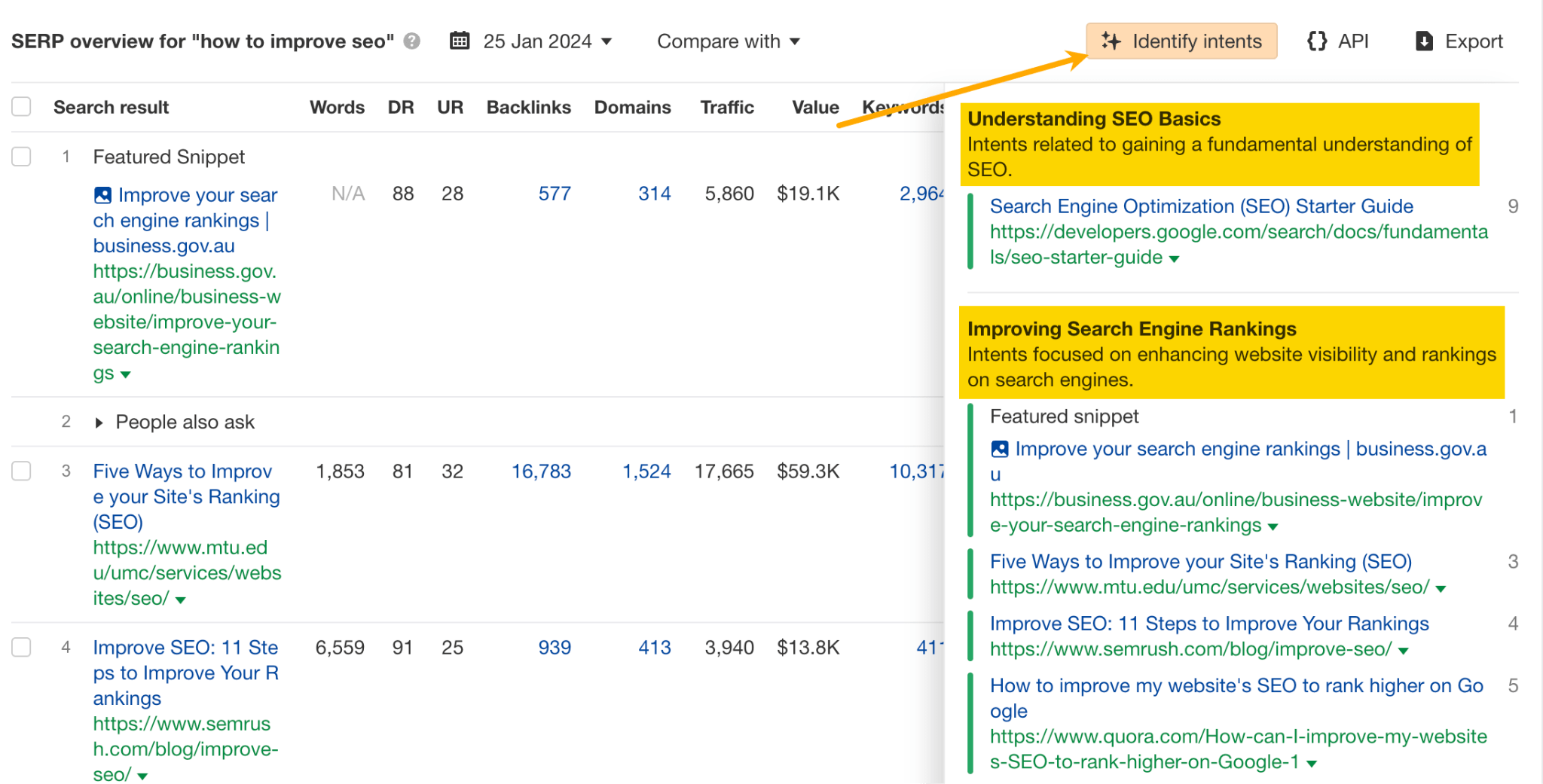The image size is (1543, 784).
Task: Click the calendar date icon
Action: click(x=460, y=41)
